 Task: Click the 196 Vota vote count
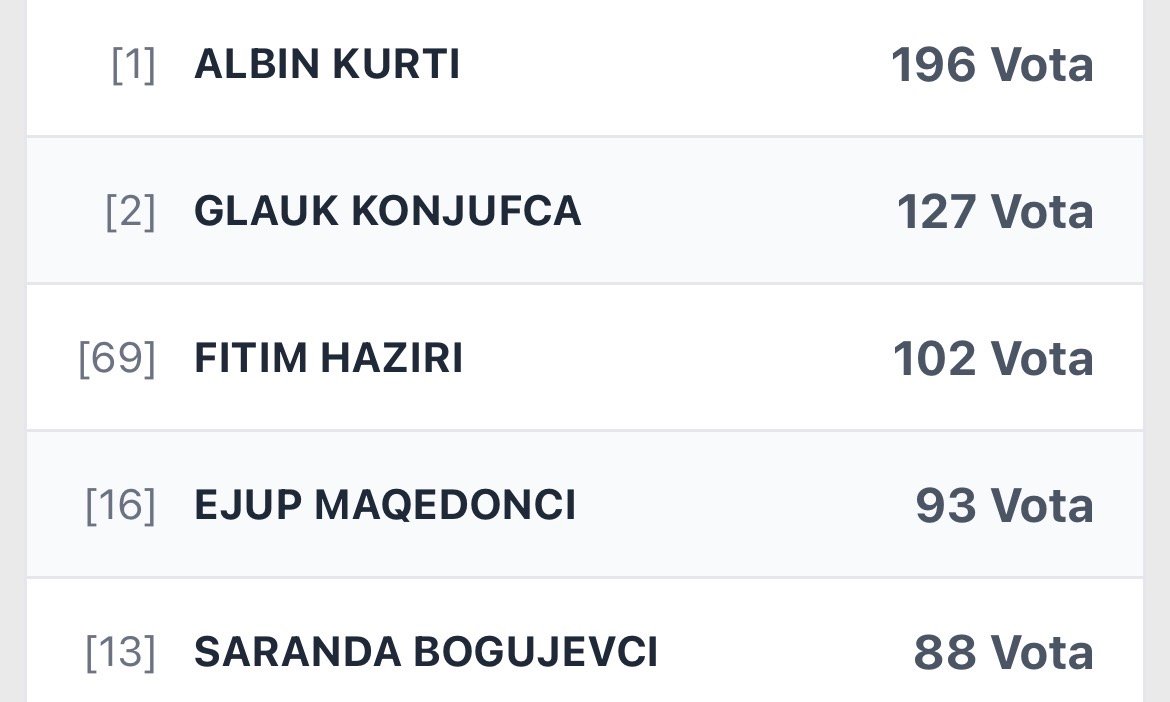click(x=992, y=66)
